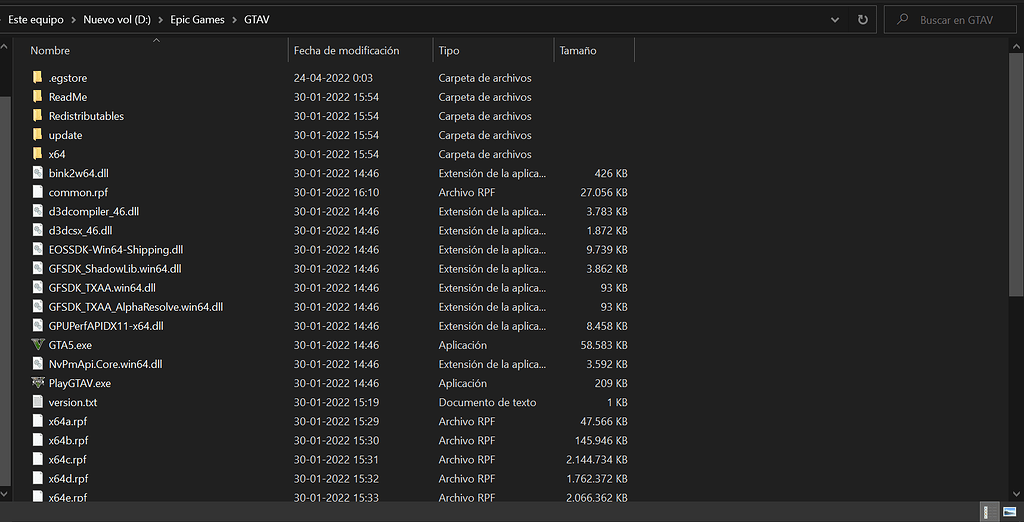Select the PlayGTAV.exe launcher icon
This screenshot has height=522, width=1024.
(x=38, y=383)
